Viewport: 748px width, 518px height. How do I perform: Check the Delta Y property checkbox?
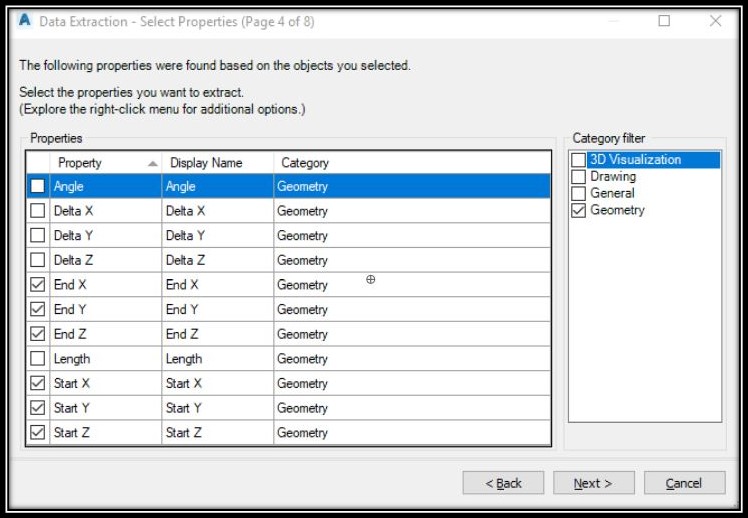pos(38,235)
